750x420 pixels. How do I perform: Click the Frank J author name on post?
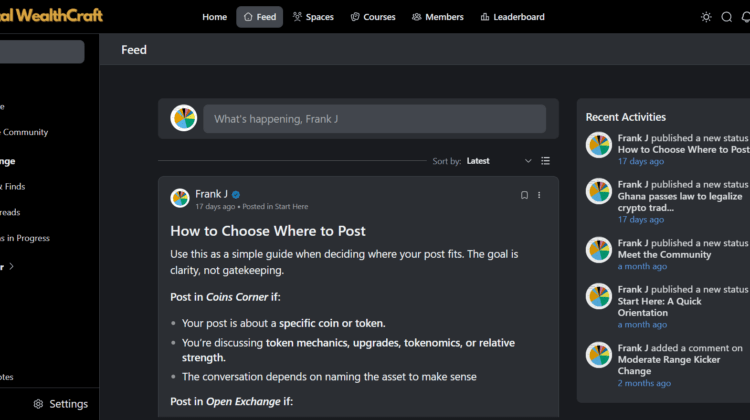point(211,194)
